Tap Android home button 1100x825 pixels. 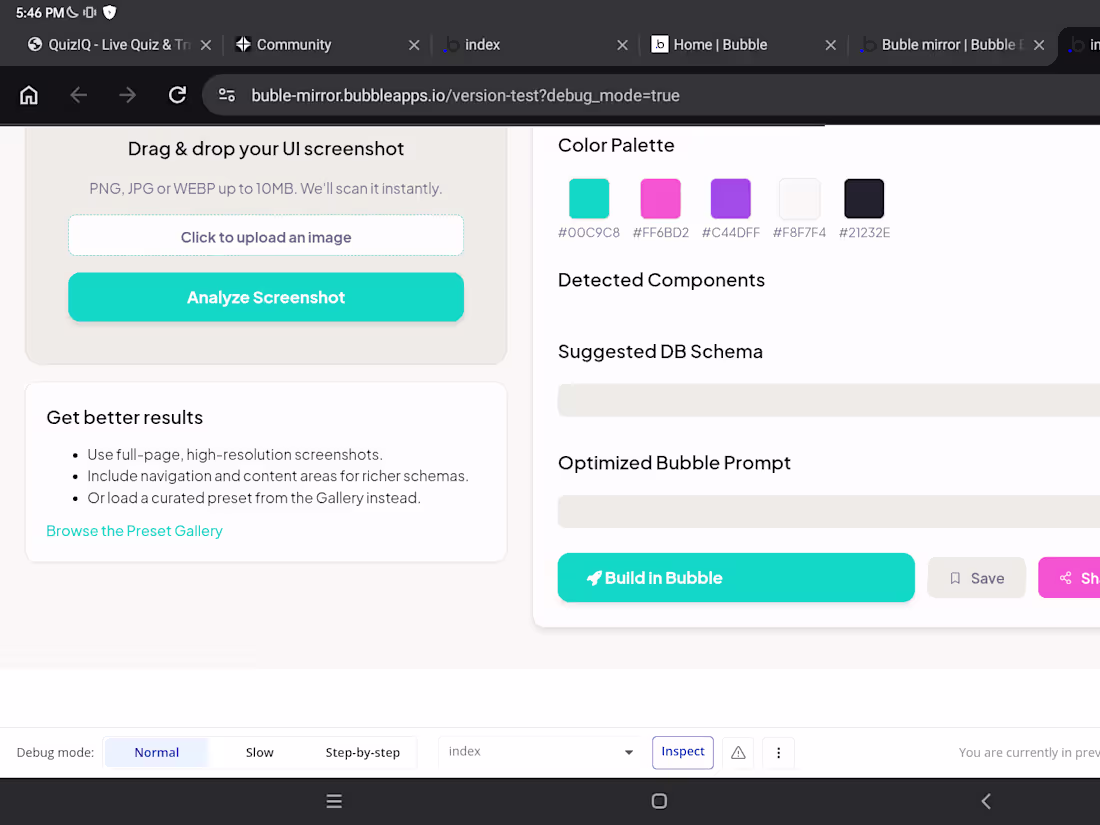click(659, 801)
